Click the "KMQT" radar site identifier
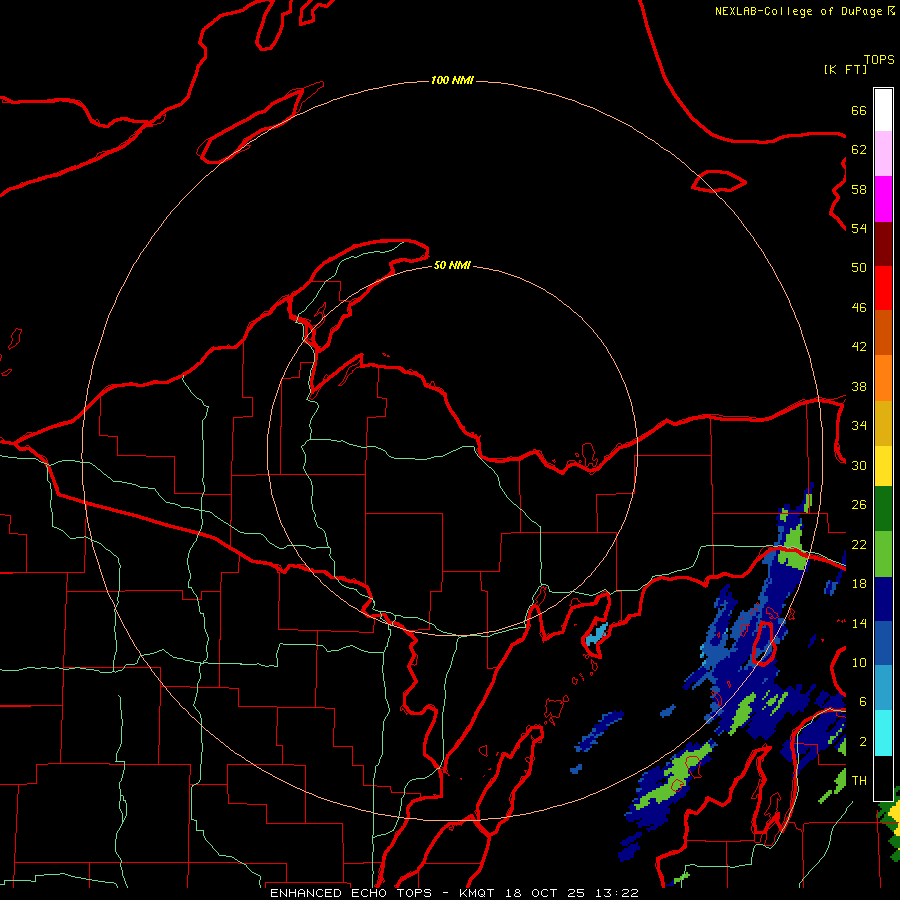This screenshot has width=900, height=900. [x=478, y=893]
